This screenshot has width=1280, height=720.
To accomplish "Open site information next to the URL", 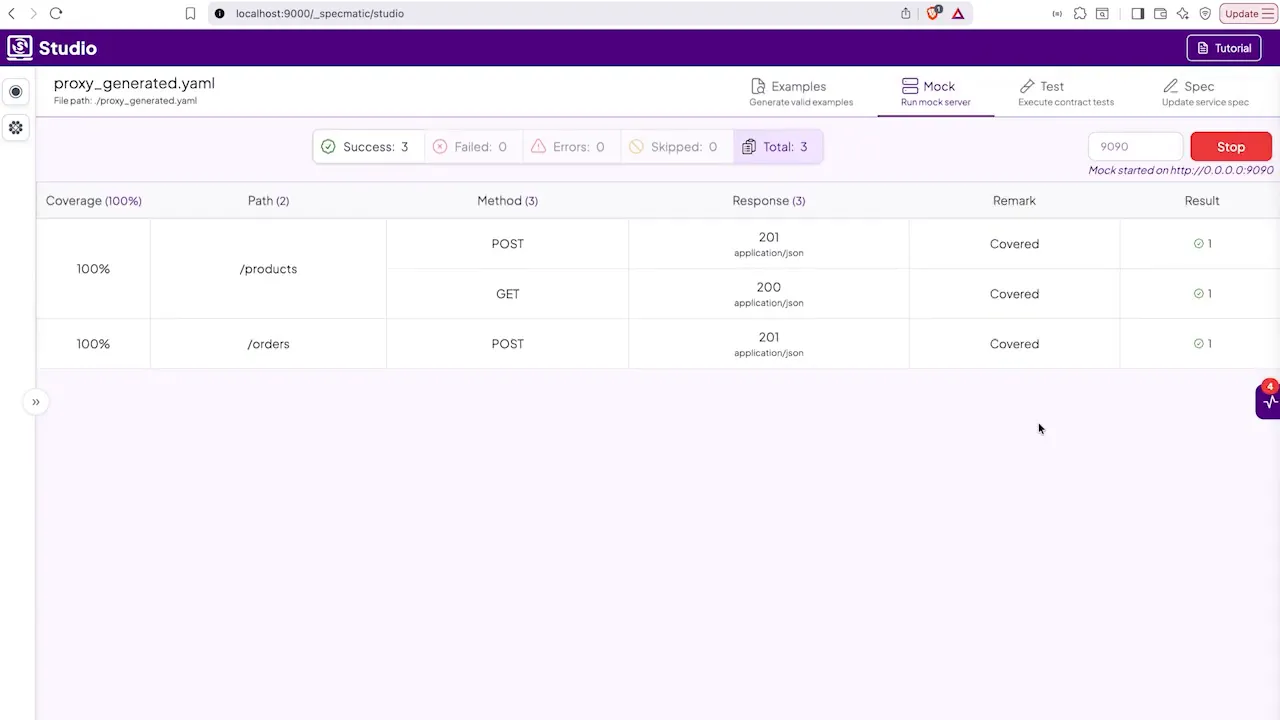I will pos(219,13).
